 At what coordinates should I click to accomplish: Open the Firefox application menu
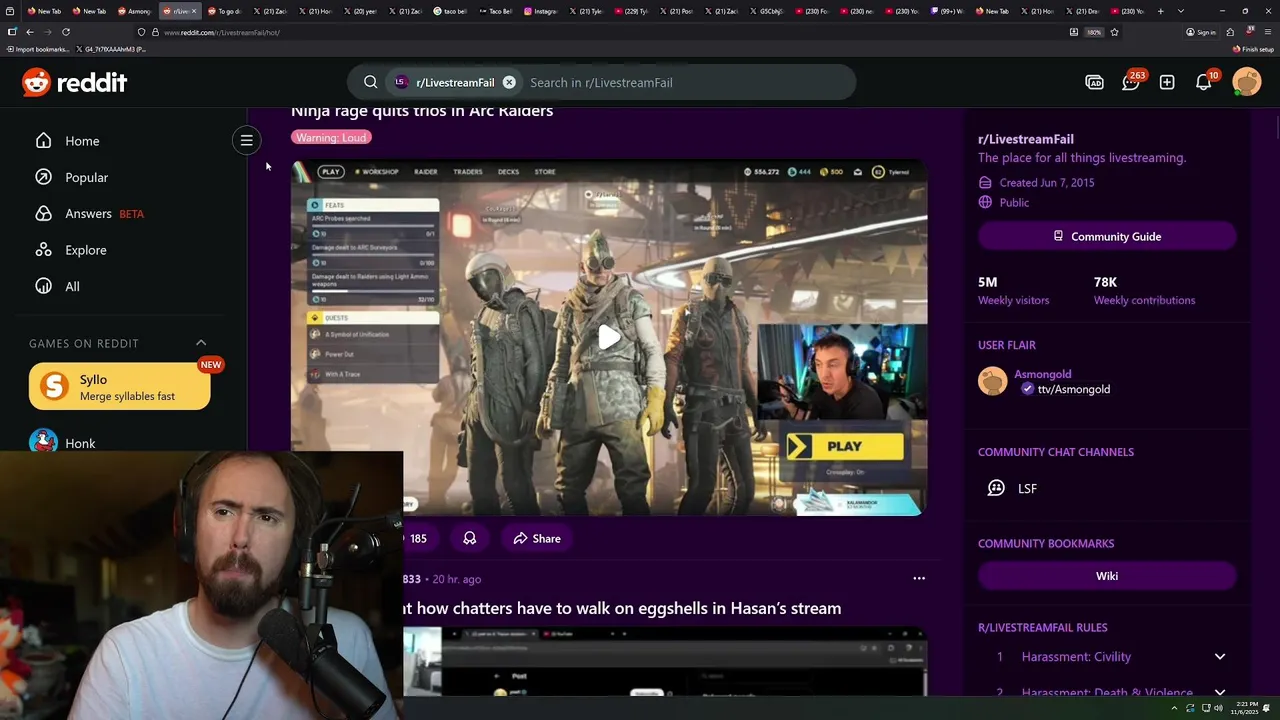tap(1268, 32)
